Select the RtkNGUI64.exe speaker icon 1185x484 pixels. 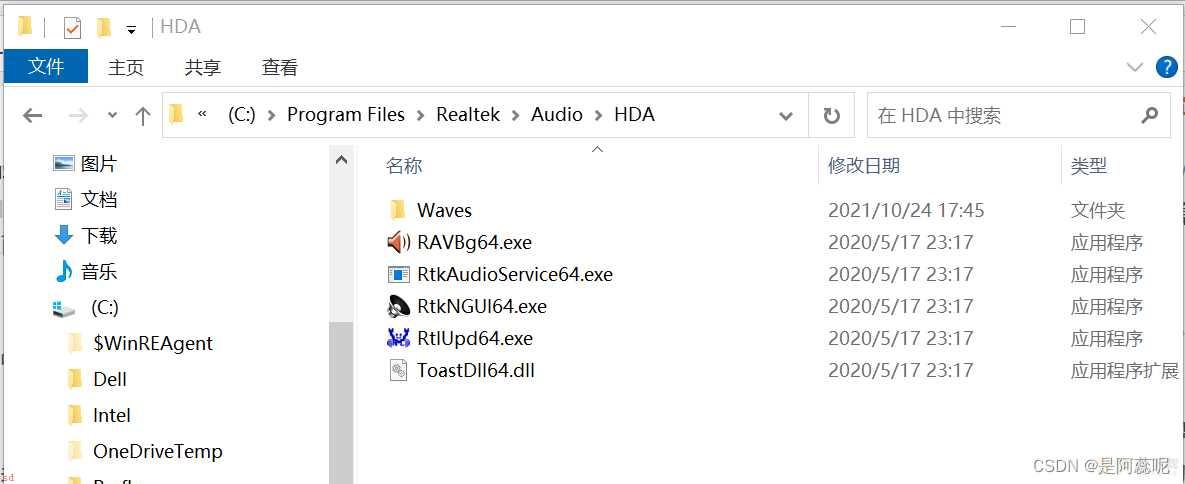[398, 306]
